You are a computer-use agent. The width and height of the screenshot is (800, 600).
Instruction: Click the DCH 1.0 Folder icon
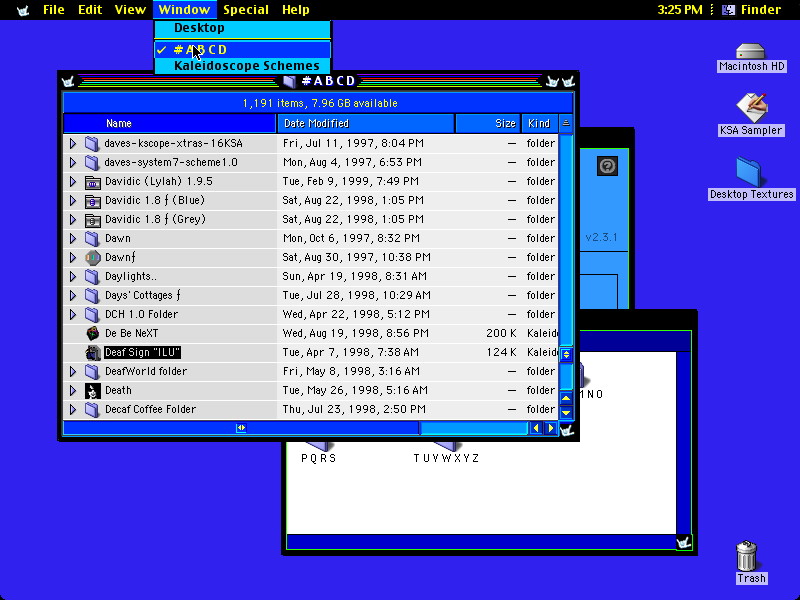click(x=92, y=314)
